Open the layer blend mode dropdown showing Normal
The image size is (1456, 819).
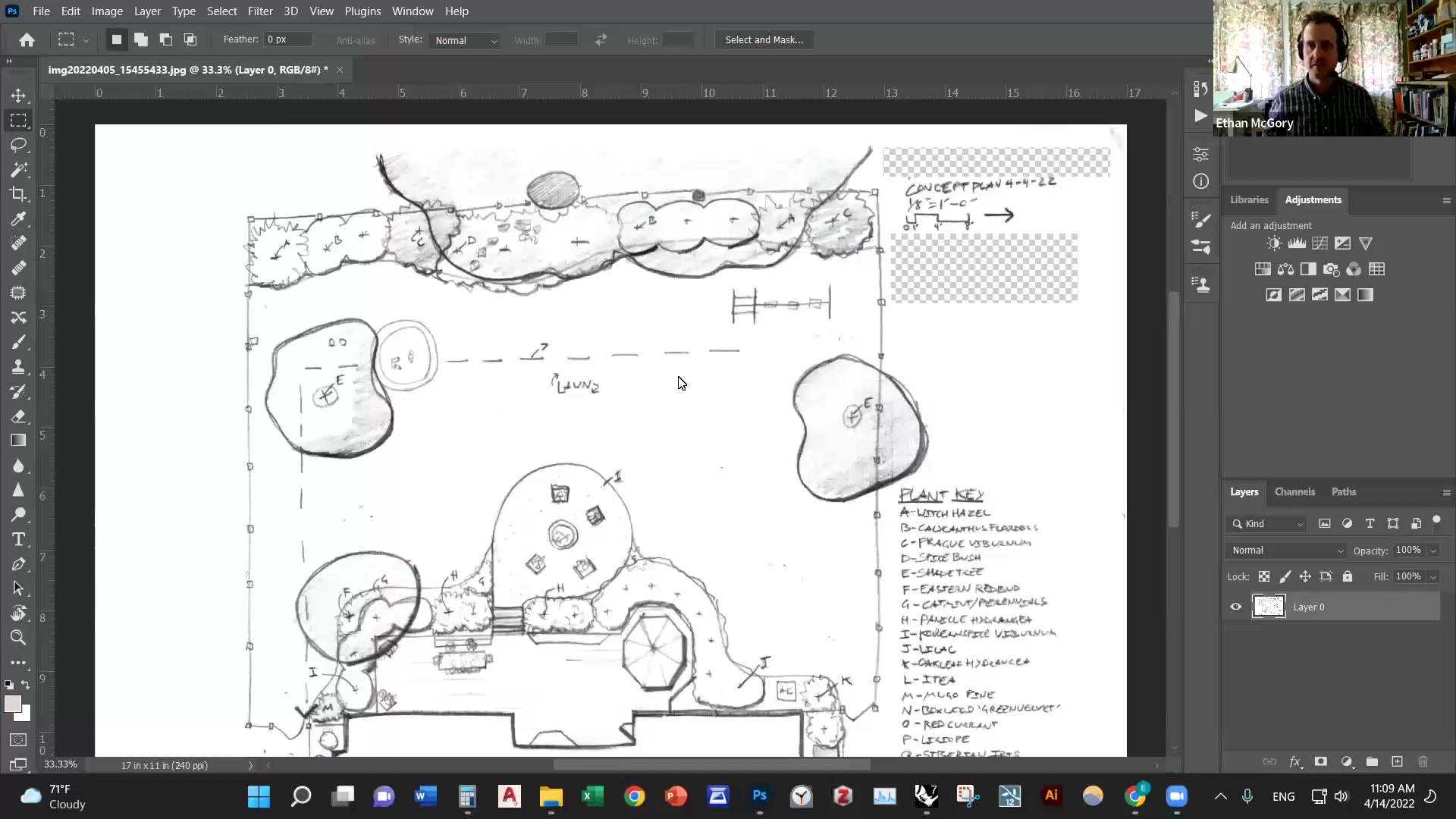(x=1285, y=550)
